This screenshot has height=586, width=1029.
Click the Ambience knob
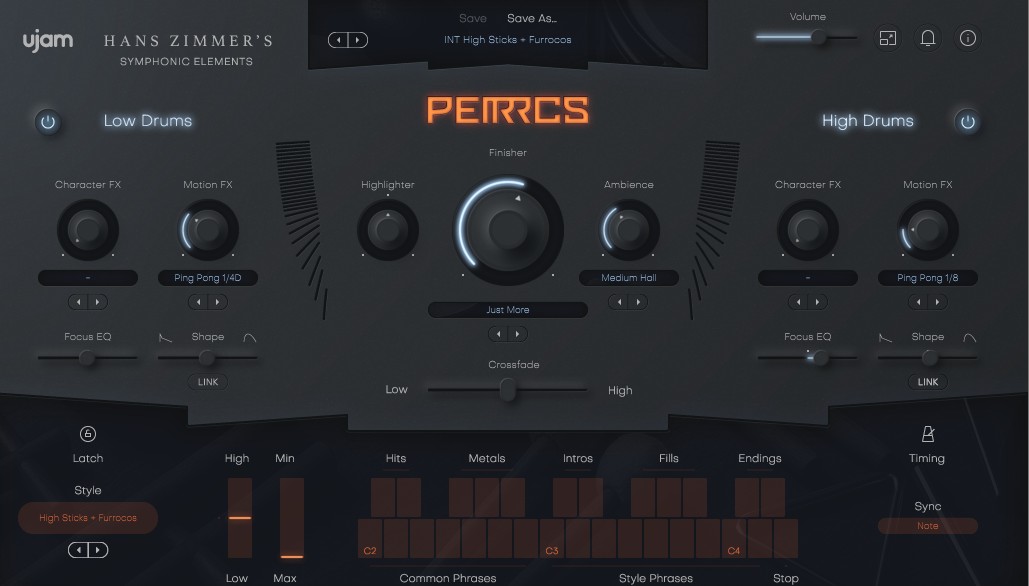[x=629, y=230]
